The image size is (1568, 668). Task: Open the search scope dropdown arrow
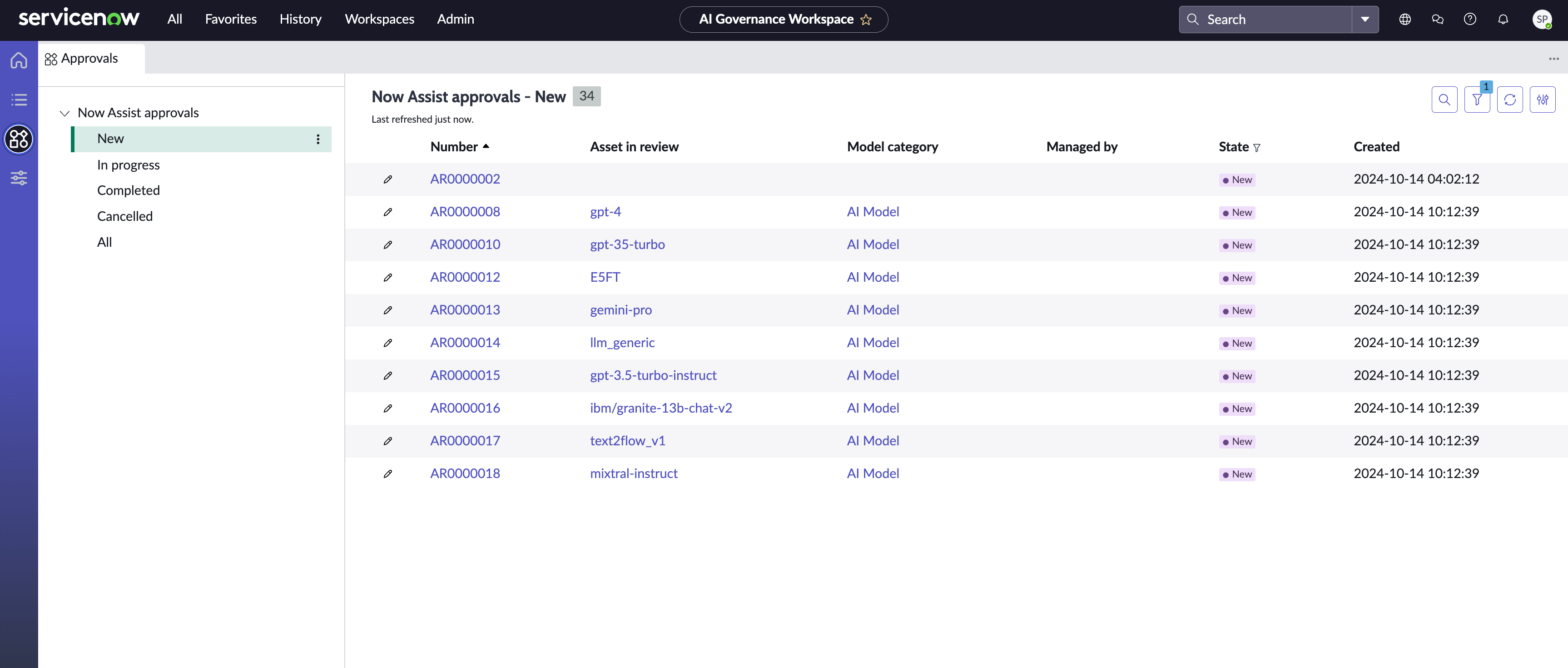1365,20
